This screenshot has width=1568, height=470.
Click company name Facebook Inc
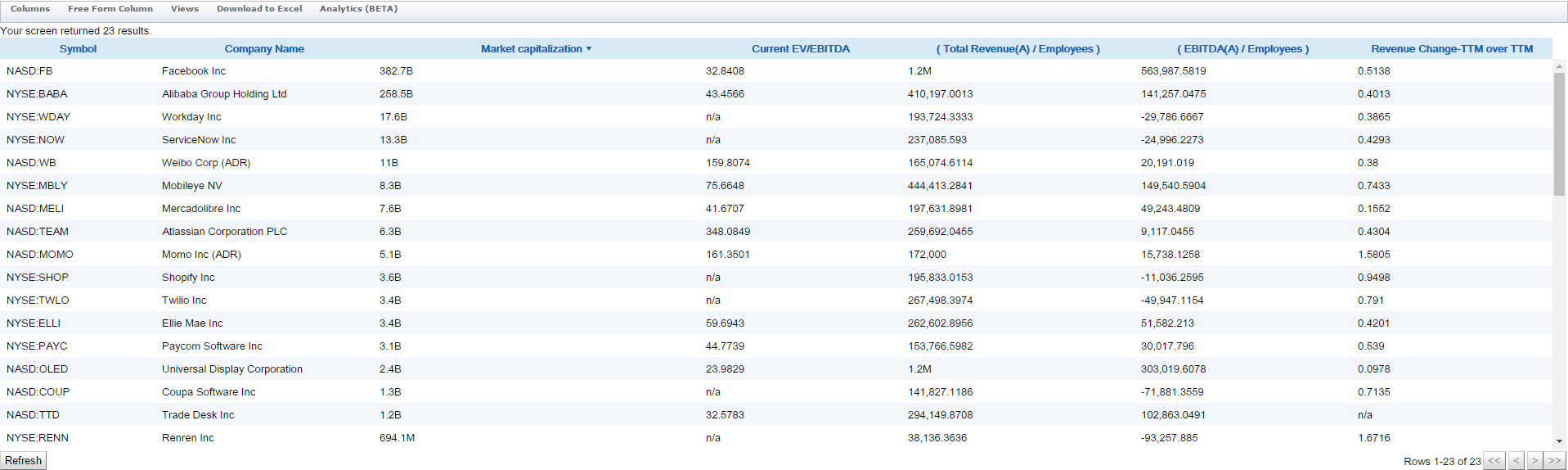point(194,71)
